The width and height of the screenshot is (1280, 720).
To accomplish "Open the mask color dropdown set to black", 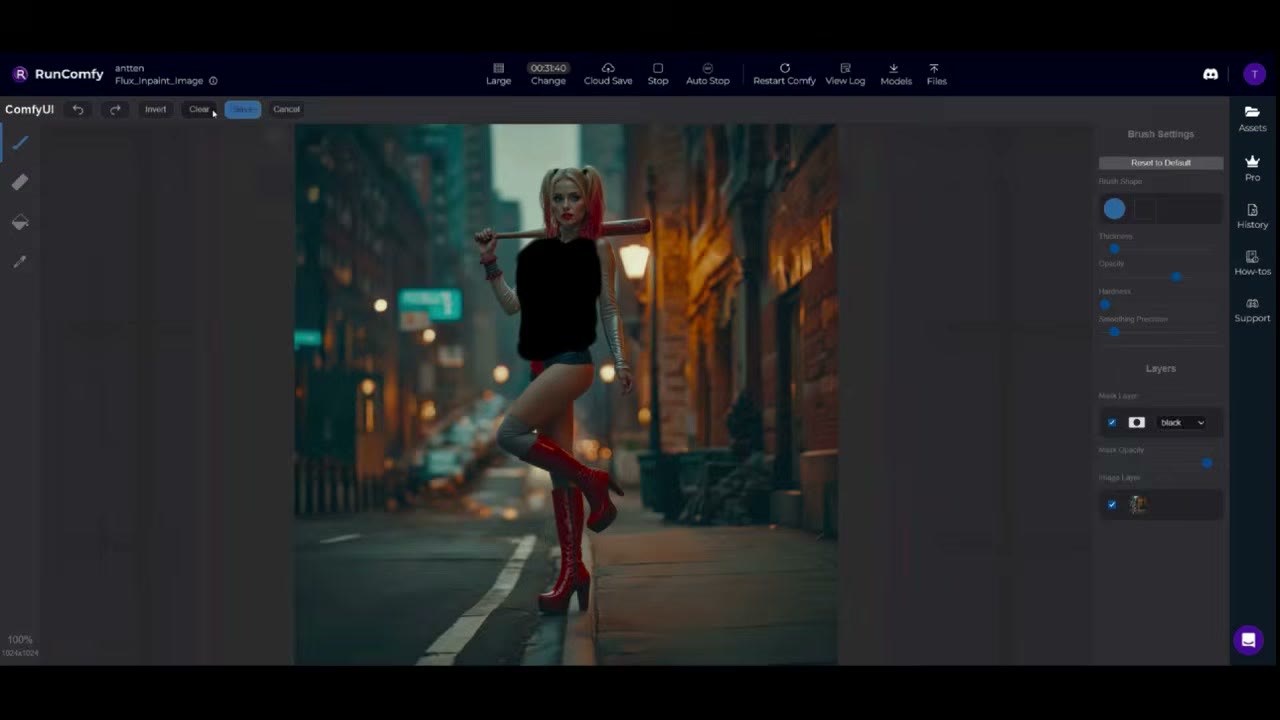I will 1182,423.
